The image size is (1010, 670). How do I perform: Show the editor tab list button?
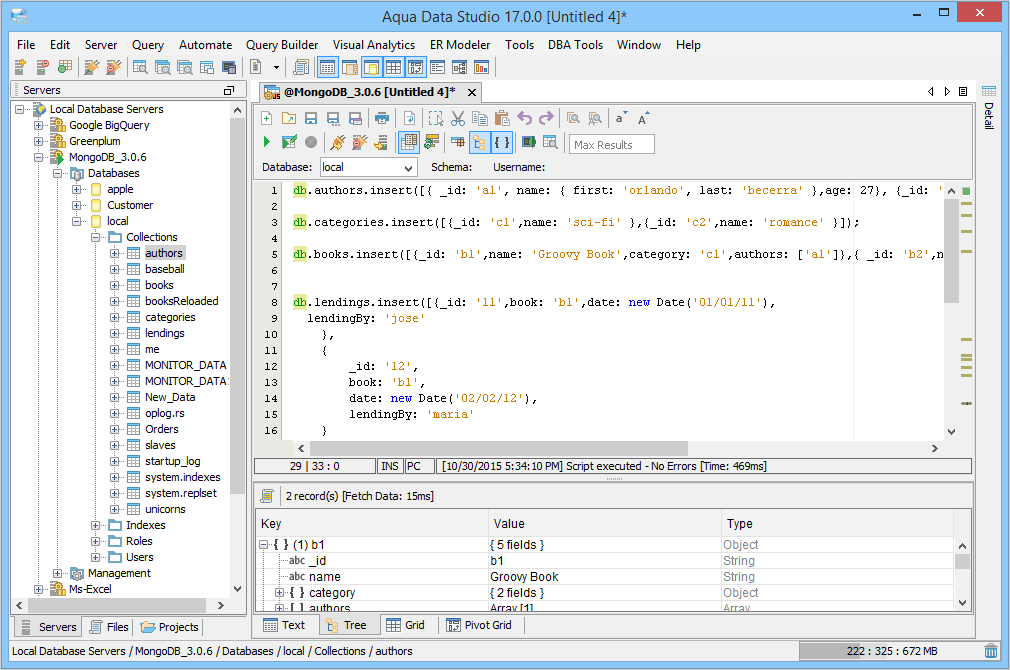pyautogui.click(x=963, y=91)
